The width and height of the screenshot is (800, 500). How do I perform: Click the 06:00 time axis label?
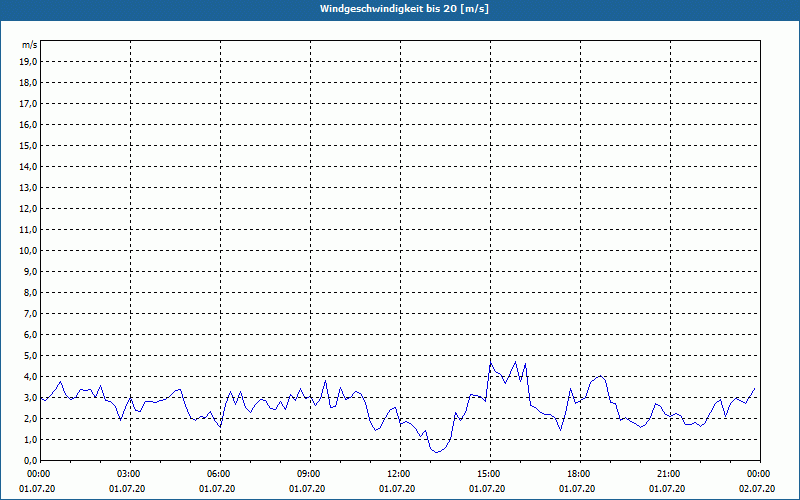click(220, 474)
